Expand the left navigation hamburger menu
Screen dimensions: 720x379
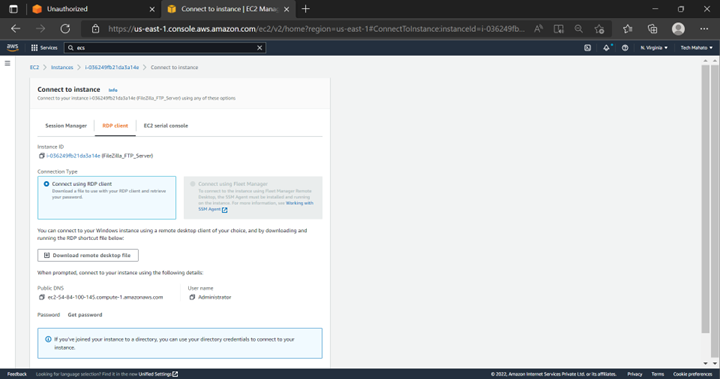7,63
